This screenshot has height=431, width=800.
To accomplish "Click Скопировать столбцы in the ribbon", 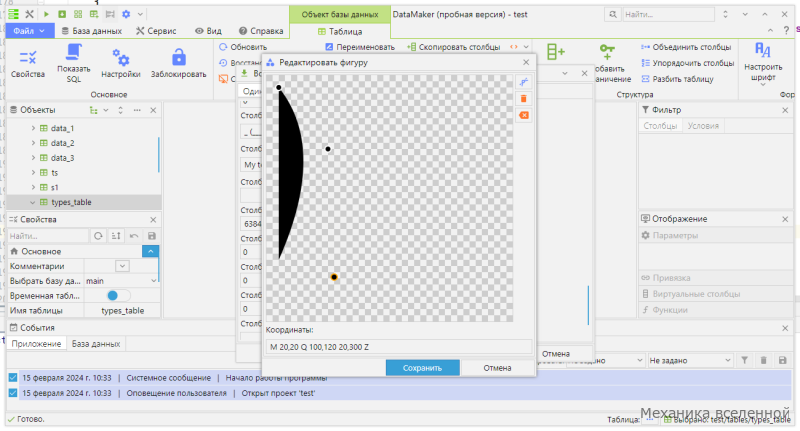I will tap(454, 47).
